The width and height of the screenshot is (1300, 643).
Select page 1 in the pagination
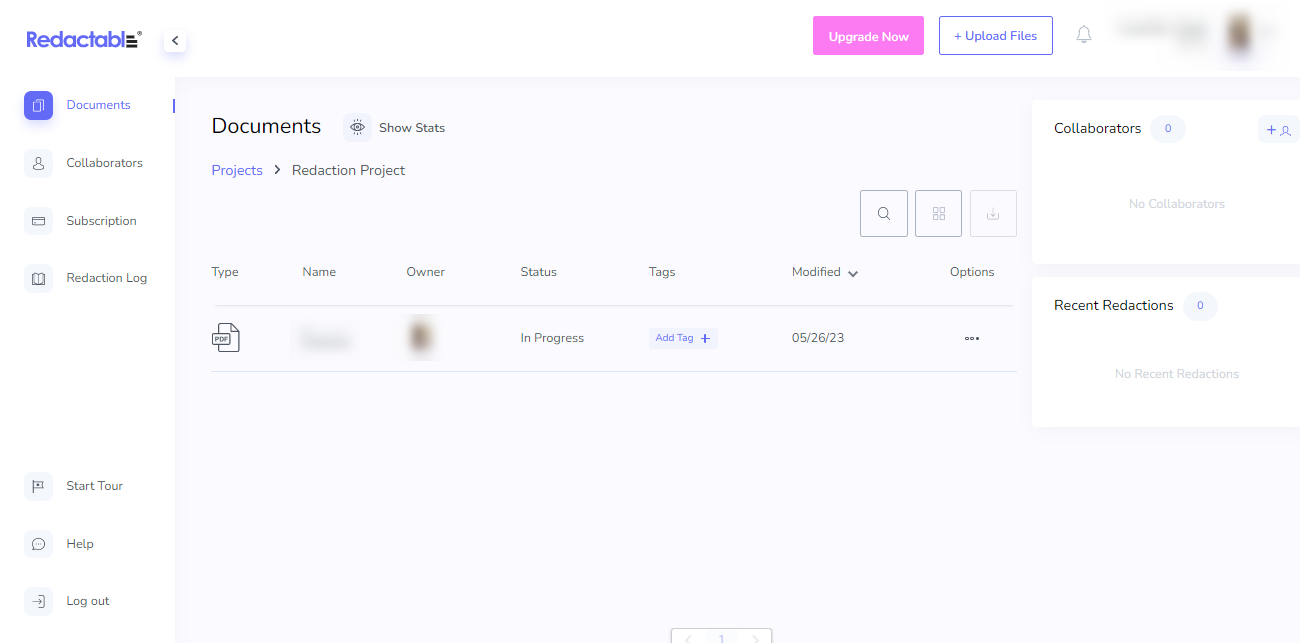[x=721, y=637]
